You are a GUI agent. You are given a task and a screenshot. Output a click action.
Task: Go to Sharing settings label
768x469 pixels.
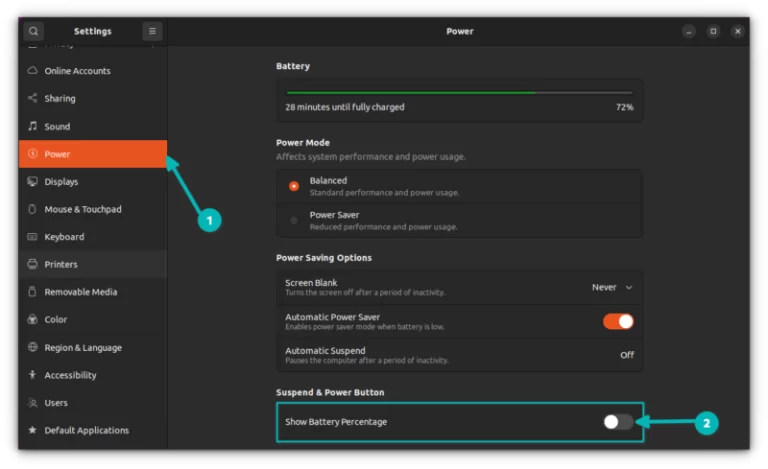60,98
